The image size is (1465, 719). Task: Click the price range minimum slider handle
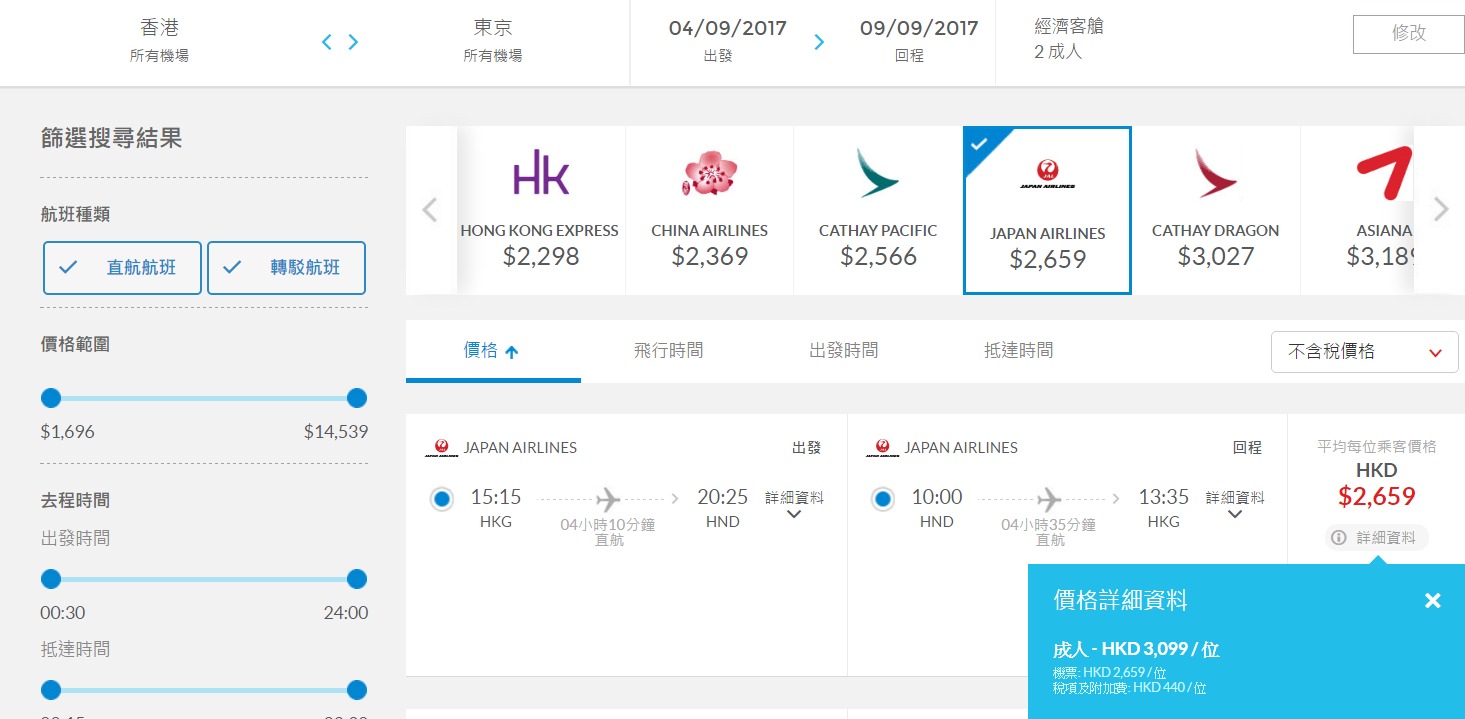point(51,399)
